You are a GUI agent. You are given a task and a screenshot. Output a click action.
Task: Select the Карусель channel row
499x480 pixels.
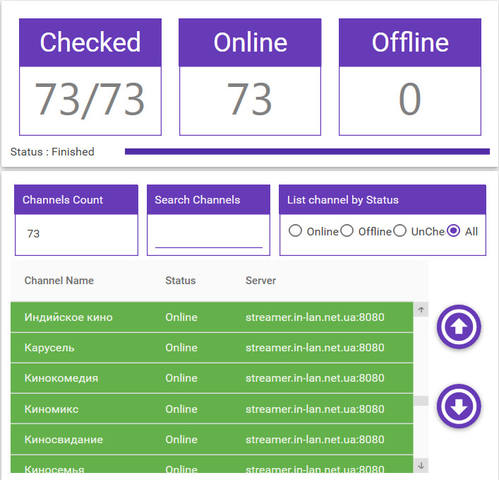point(212,348)
